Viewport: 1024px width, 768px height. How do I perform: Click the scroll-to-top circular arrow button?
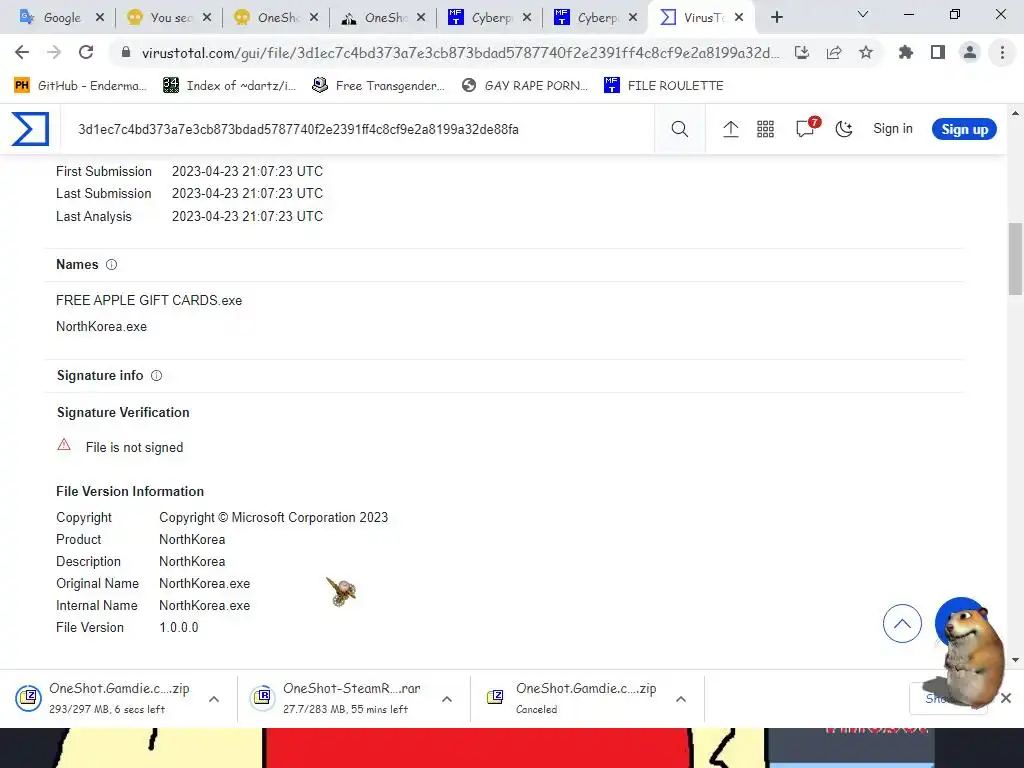pyautogui.click(x=902, y=624)
